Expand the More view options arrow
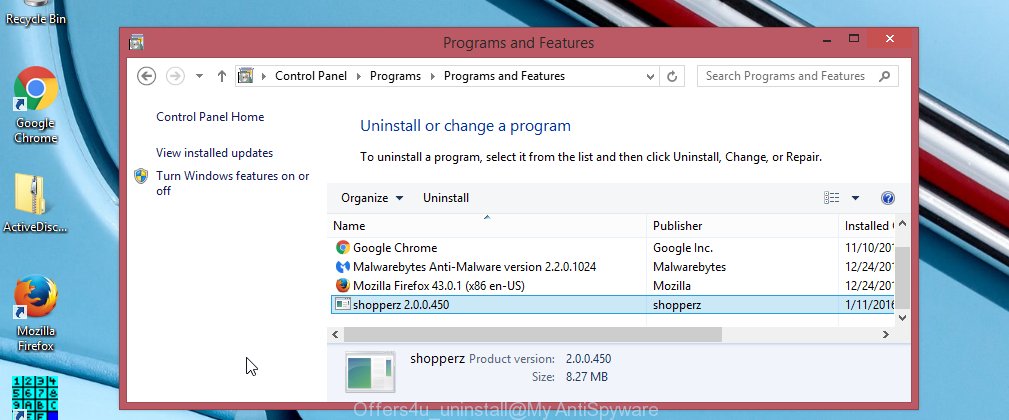 [x=855, y=198]
